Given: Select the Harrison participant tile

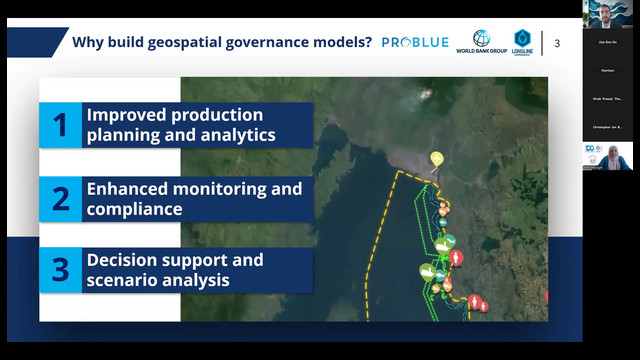Looking at the screenshot, I should coord(607,71).
